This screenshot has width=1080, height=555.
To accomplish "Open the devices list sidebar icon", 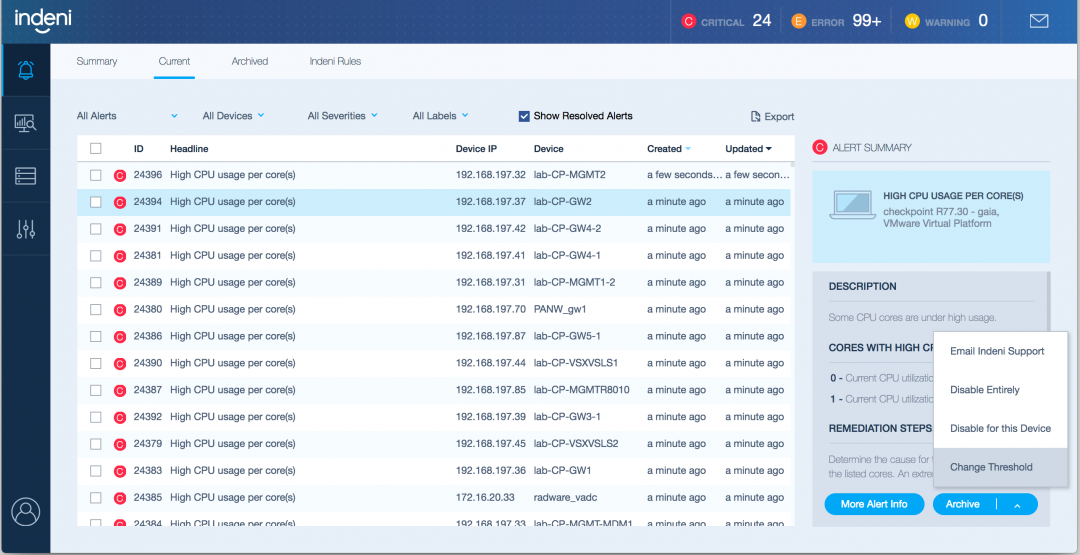I will coord(26,176).
